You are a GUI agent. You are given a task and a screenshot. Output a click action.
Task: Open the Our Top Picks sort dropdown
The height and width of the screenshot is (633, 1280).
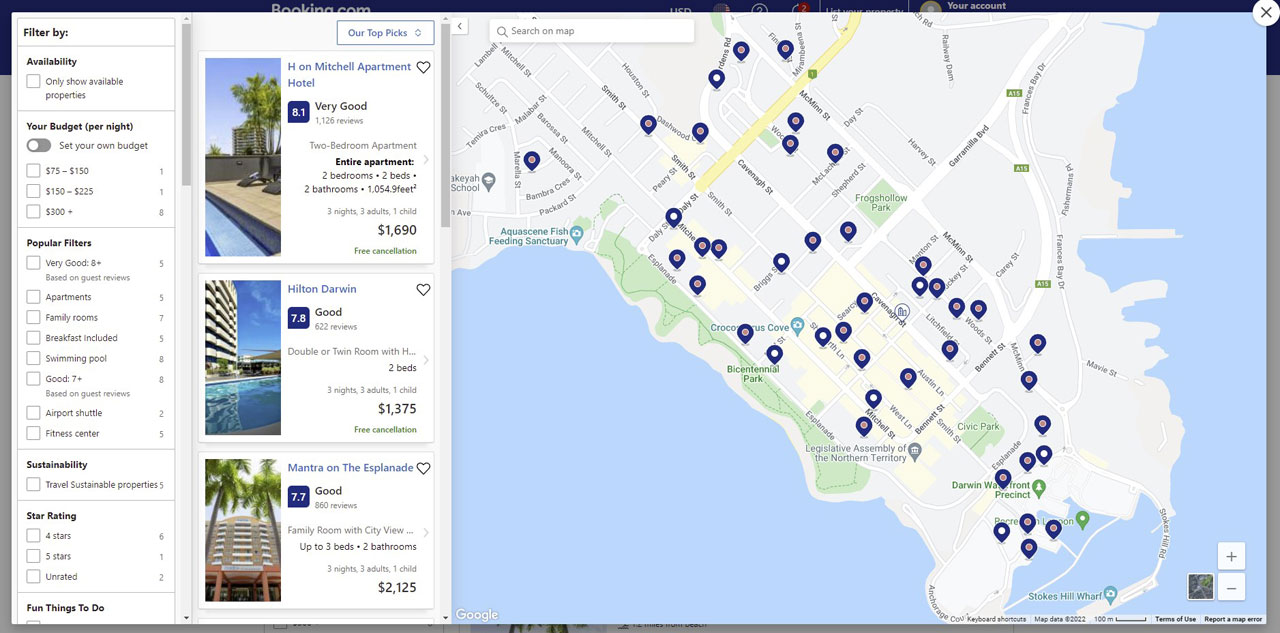(x=385, y=33)
